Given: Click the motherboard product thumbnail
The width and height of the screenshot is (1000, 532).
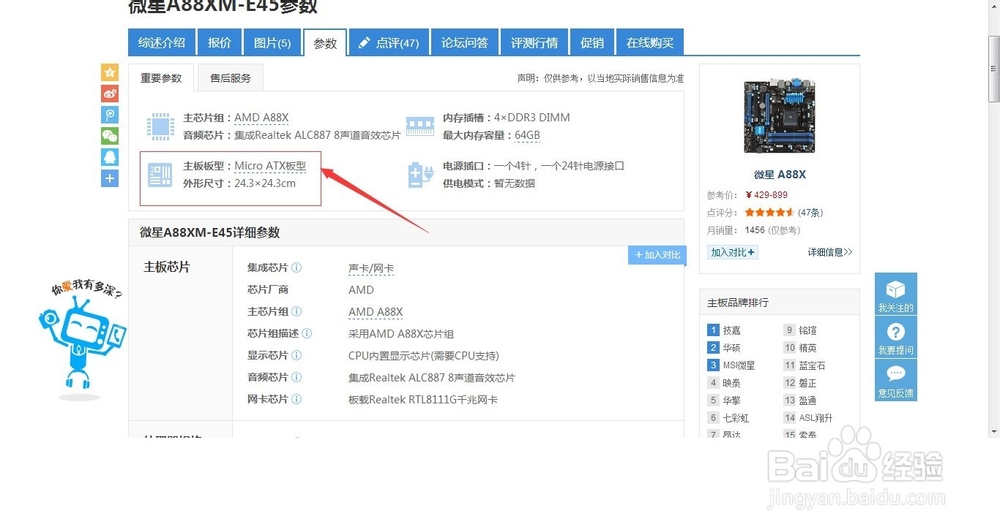Looking at the screenshot, I should 779,116.
